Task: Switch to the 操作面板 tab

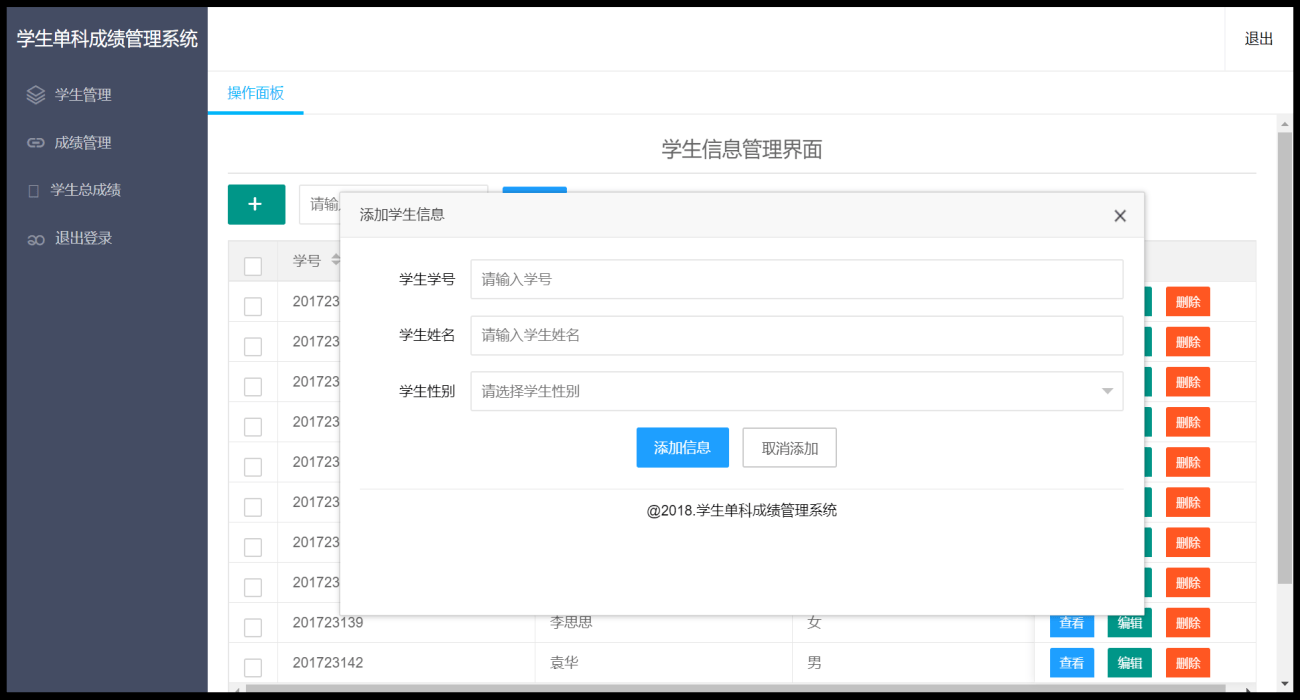Action: coord(255,92)
